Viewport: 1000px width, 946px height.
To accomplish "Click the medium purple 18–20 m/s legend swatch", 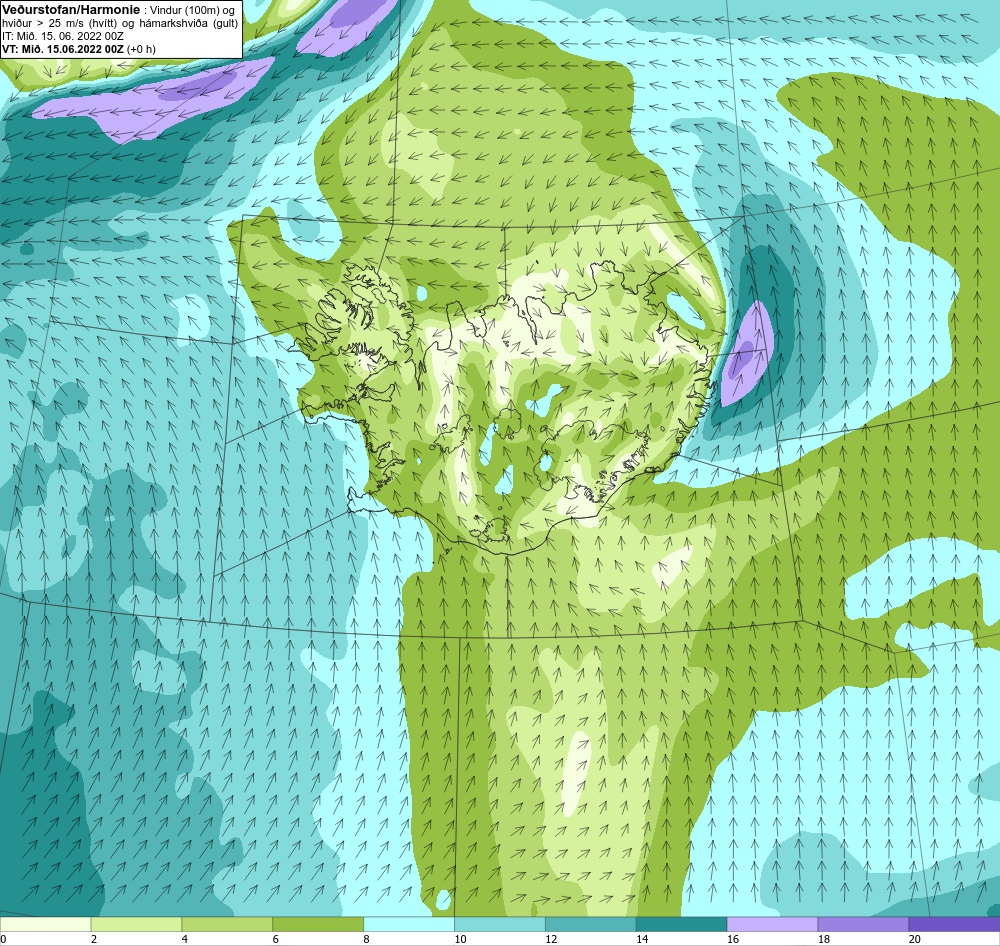I will tap(864, 924).
